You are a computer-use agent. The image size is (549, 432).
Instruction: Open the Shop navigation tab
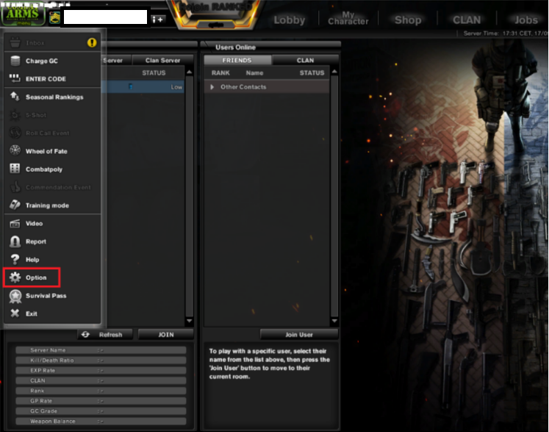pyautogui.click(x=408, y=20)
